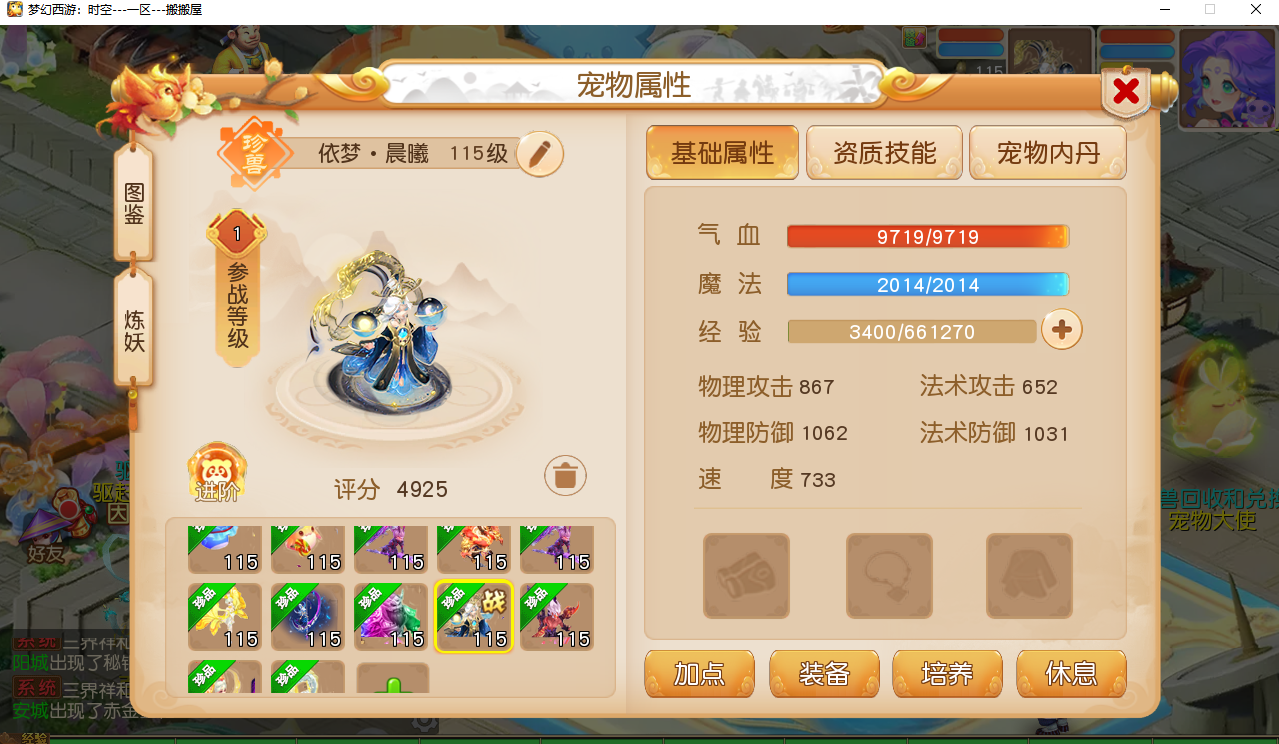Screen dimensions: 1279x744
Task: Click the 休息 button
Action: 1071,674
